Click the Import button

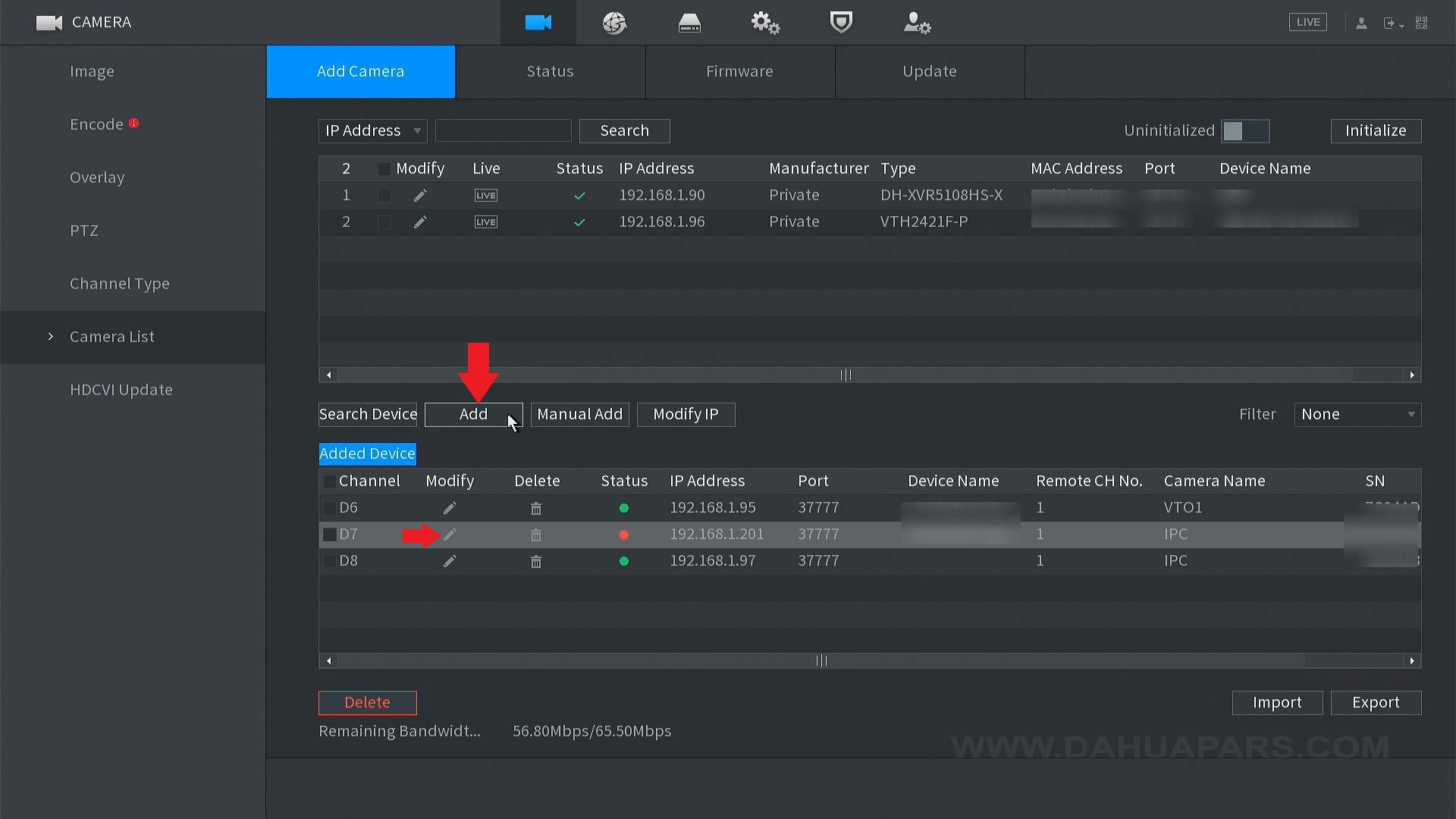(x=1278, y=703)
